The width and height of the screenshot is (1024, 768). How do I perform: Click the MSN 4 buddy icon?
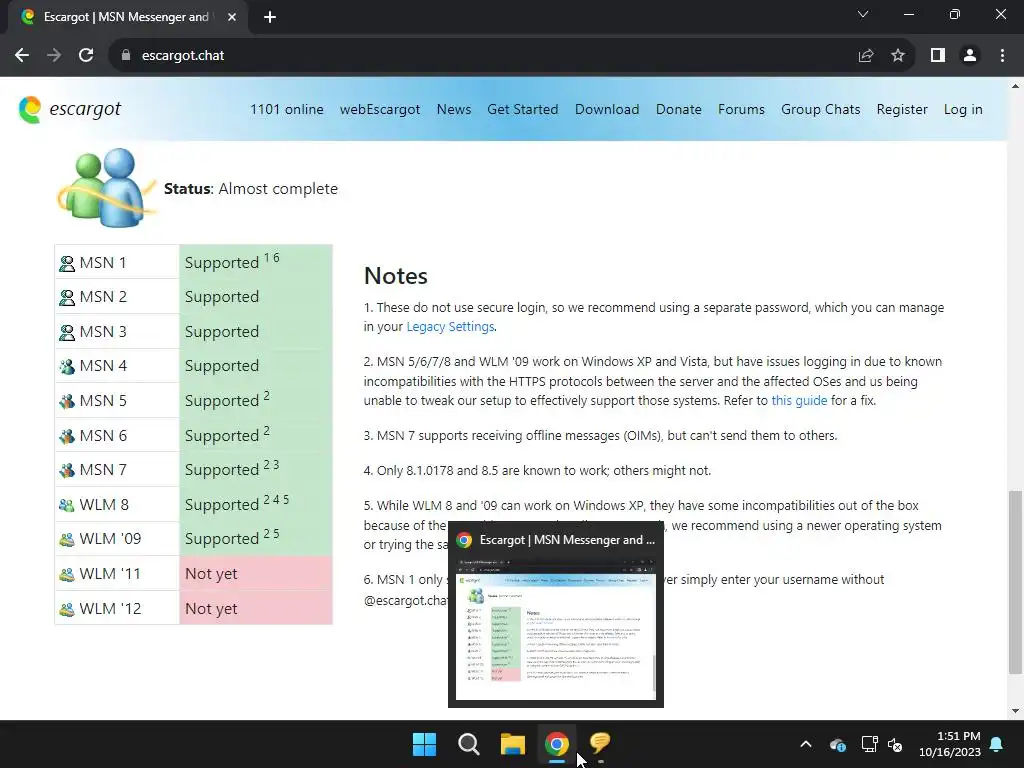pyautogui.click(x=67, y=366)
